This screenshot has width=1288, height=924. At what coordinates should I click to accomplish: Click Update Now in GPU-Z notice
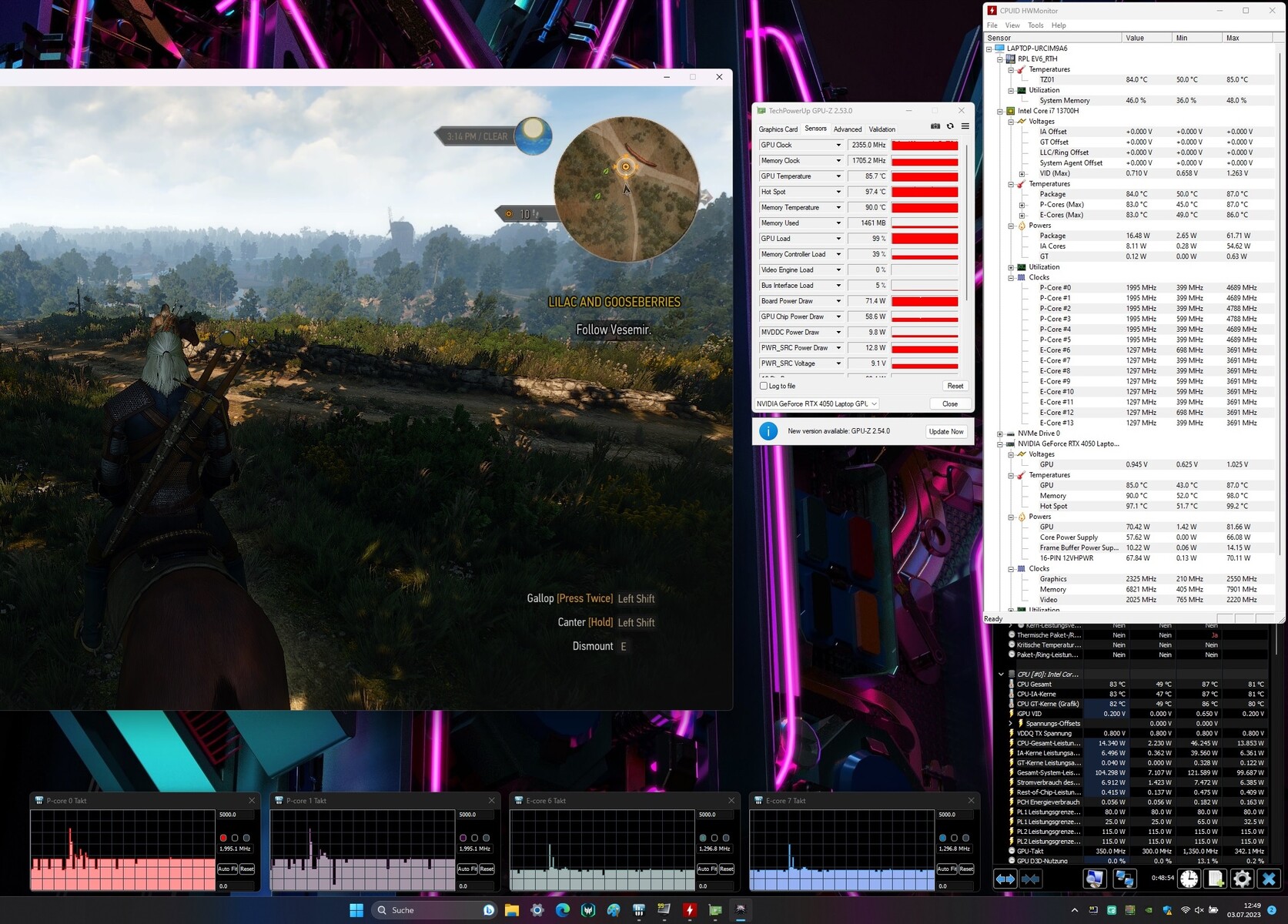pos(946,432)
